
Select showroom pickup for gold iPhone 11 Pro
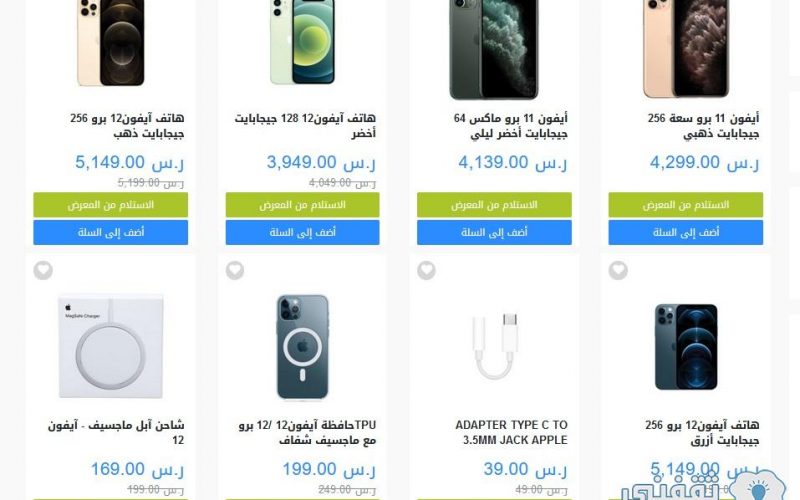point(686,205)
